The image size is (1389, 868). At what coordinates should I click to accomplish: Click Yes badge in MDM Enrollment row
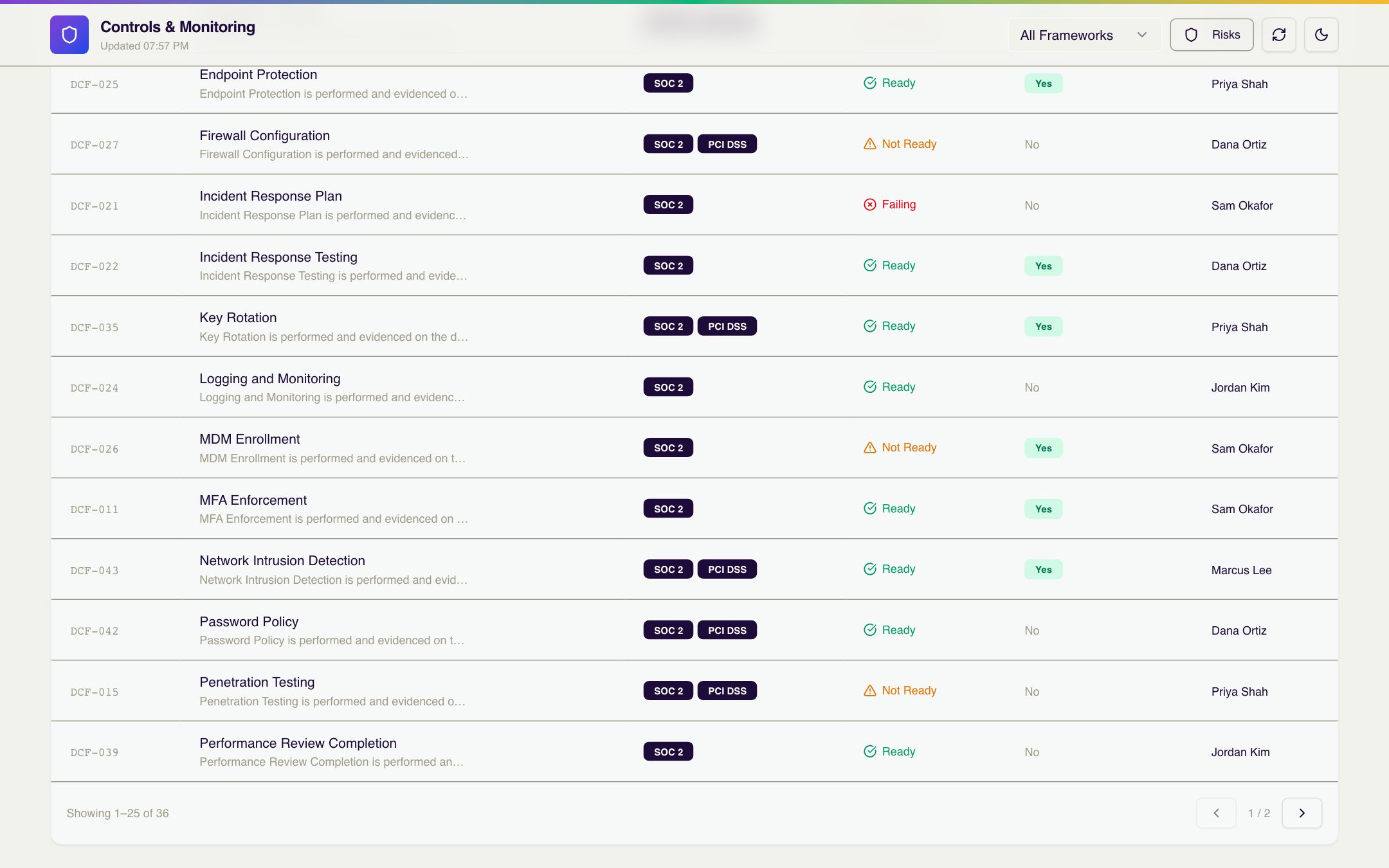pyautogui.click(x=1043, y=448)
